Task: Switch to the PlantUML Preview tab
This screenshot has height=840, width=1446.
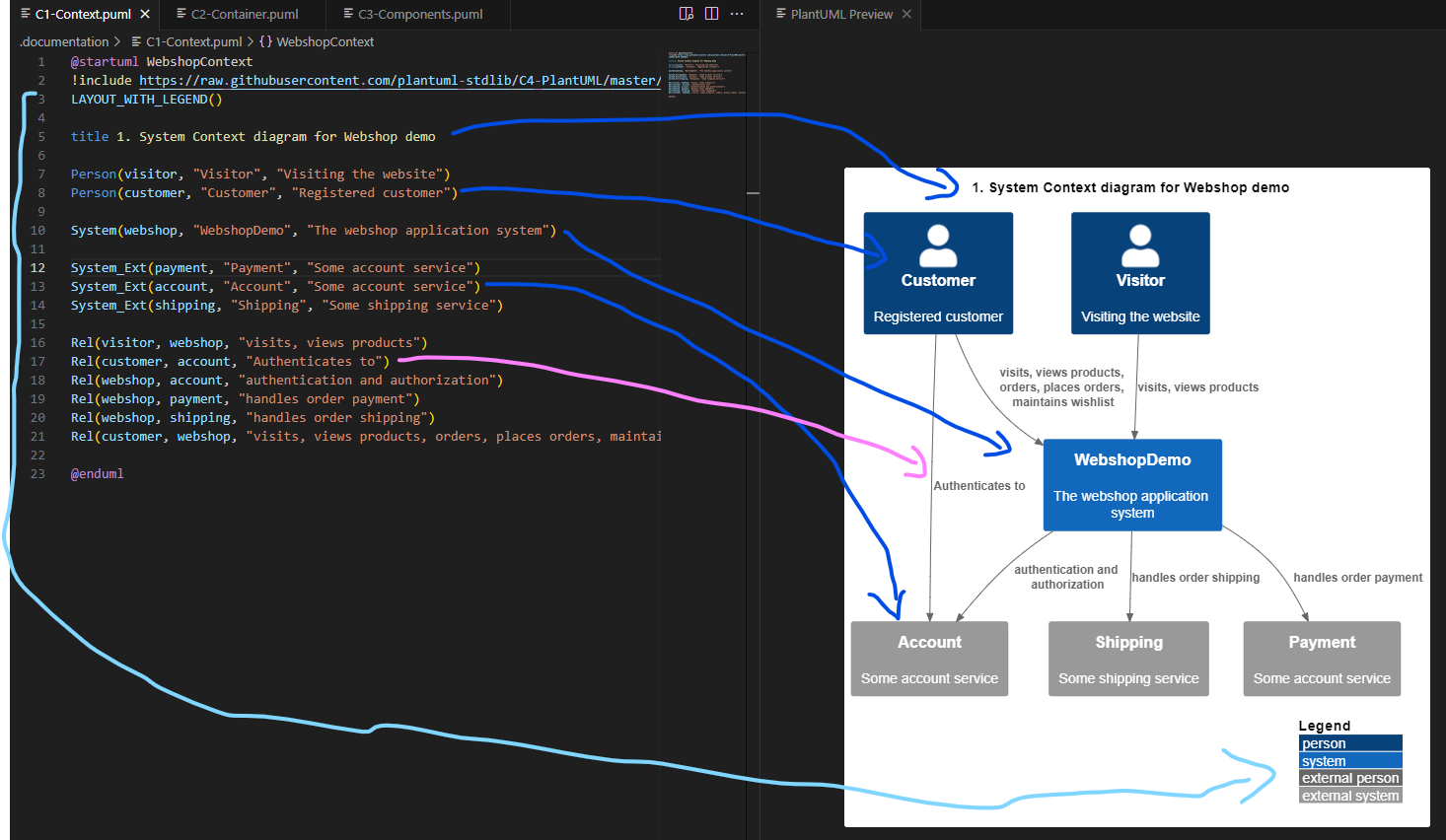Action: (840, 14)
